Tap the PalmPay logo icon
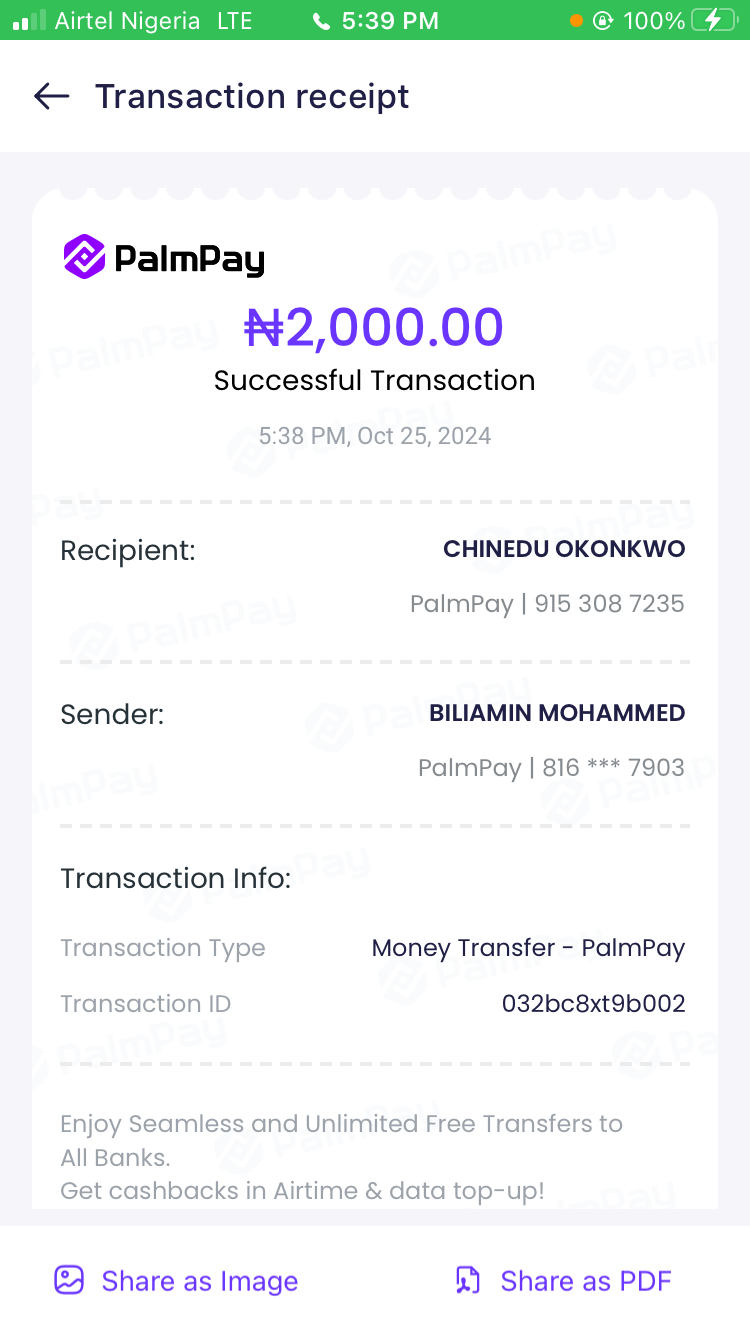750x1334 pixels. 84,258
